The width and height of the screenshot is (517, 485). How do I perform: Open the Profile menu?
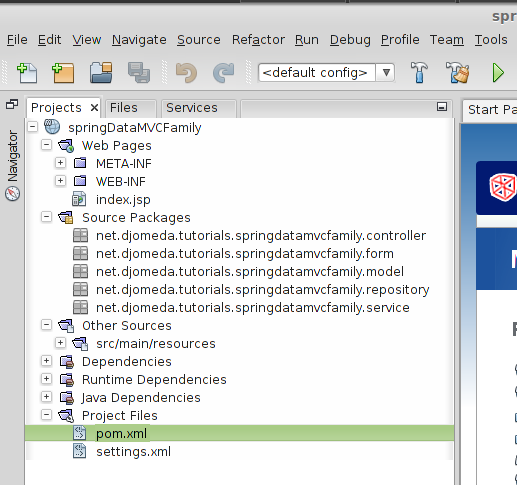click(400, 40)
